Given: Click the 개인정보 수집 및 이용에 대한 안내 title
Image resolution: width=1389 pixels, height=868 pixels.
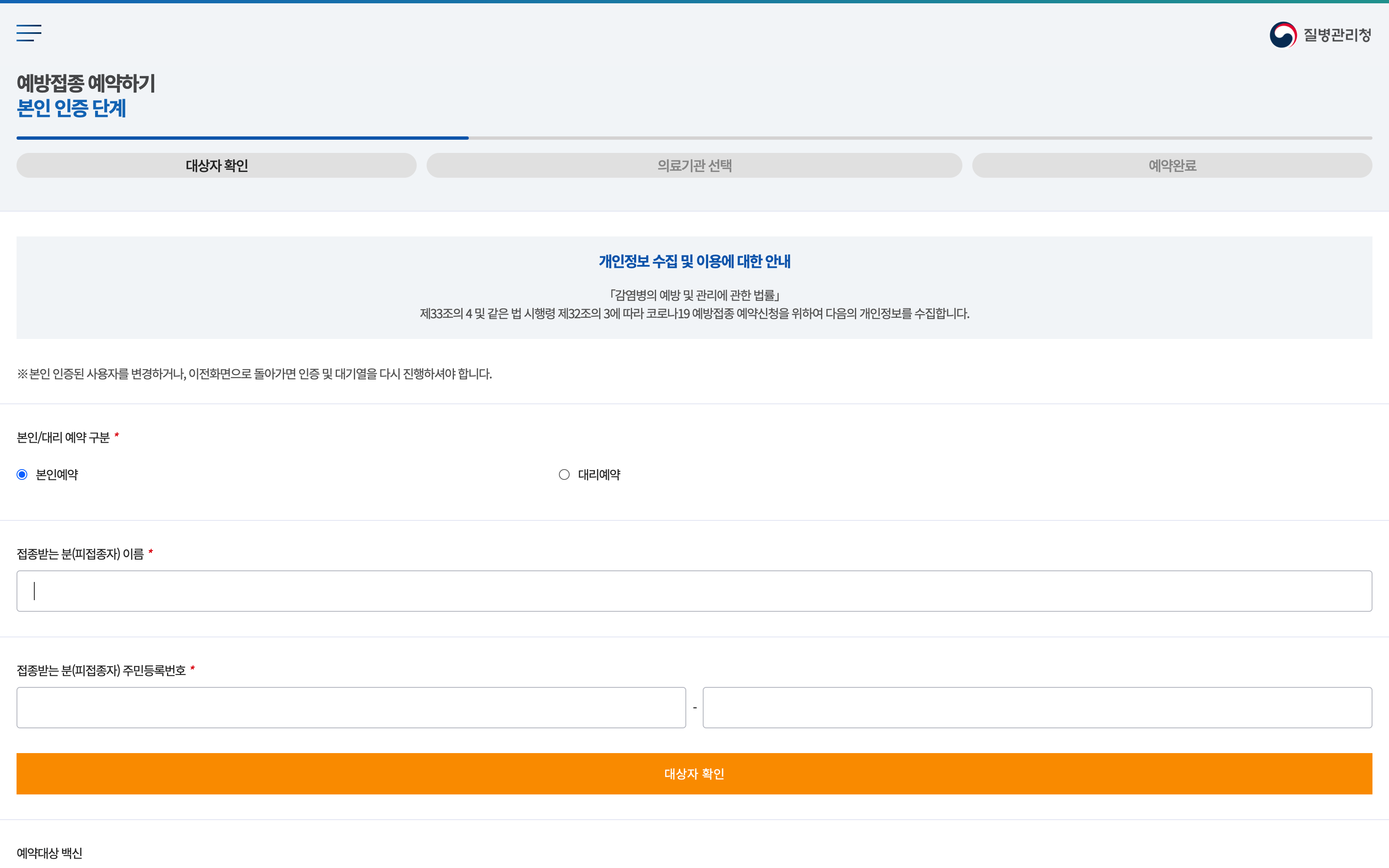Looking at the screenshot, I should 694,261.
